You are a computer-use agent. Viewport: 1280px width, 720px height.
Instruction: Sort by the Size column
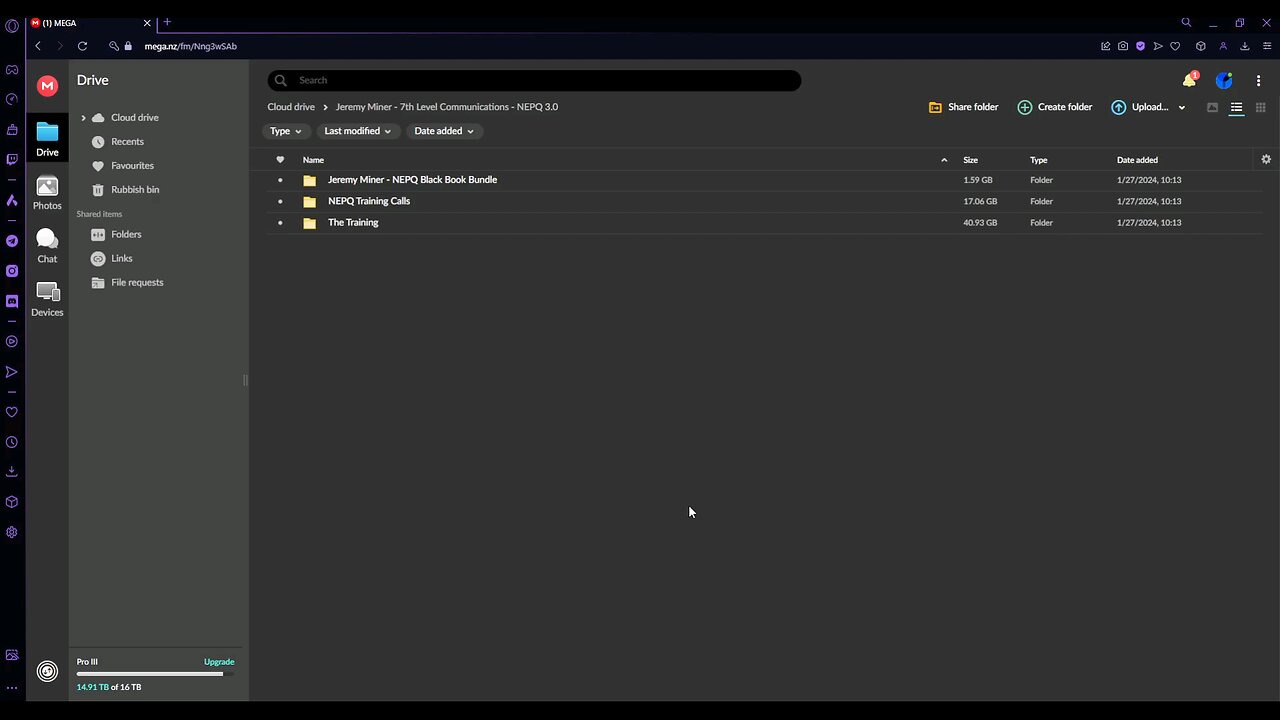tap(970, 160)
